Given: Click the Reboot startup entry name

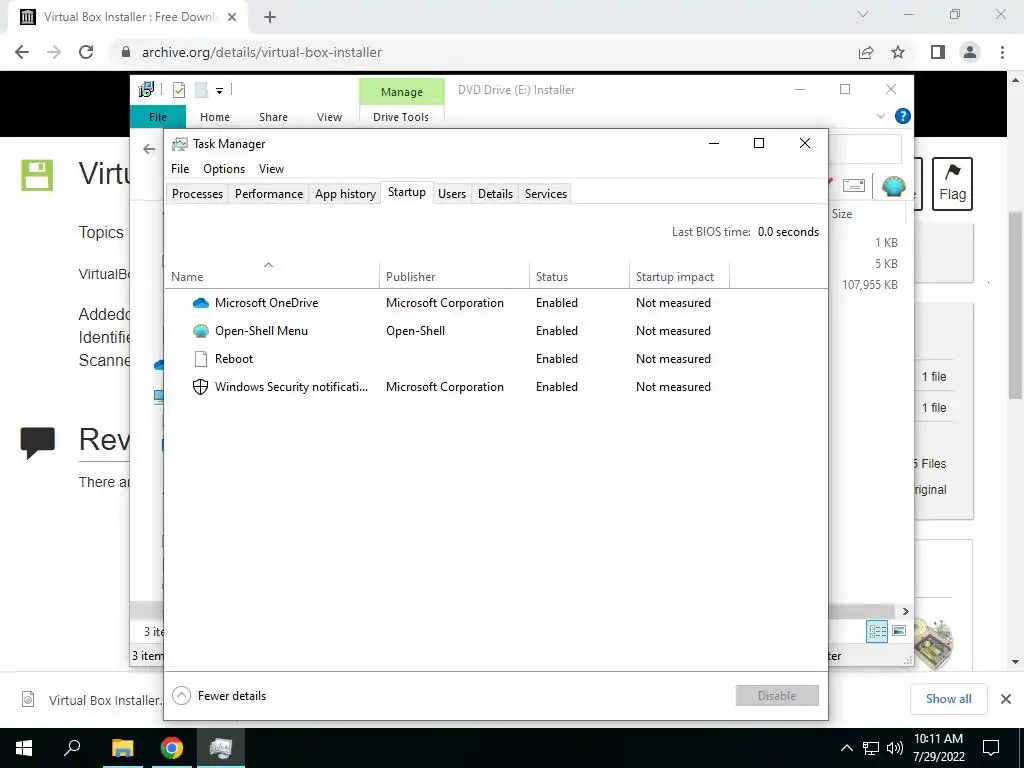Looking at the screenshot, I should click(x=234, y=359).
